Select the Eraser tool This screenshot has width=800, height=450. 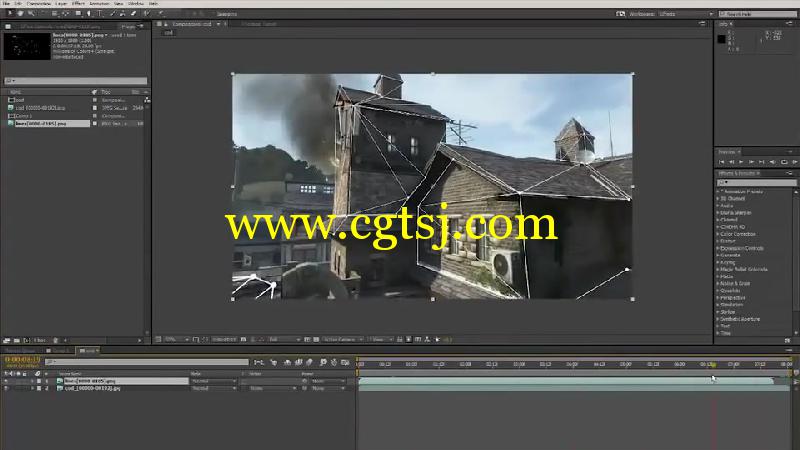(x=134, y=14)
